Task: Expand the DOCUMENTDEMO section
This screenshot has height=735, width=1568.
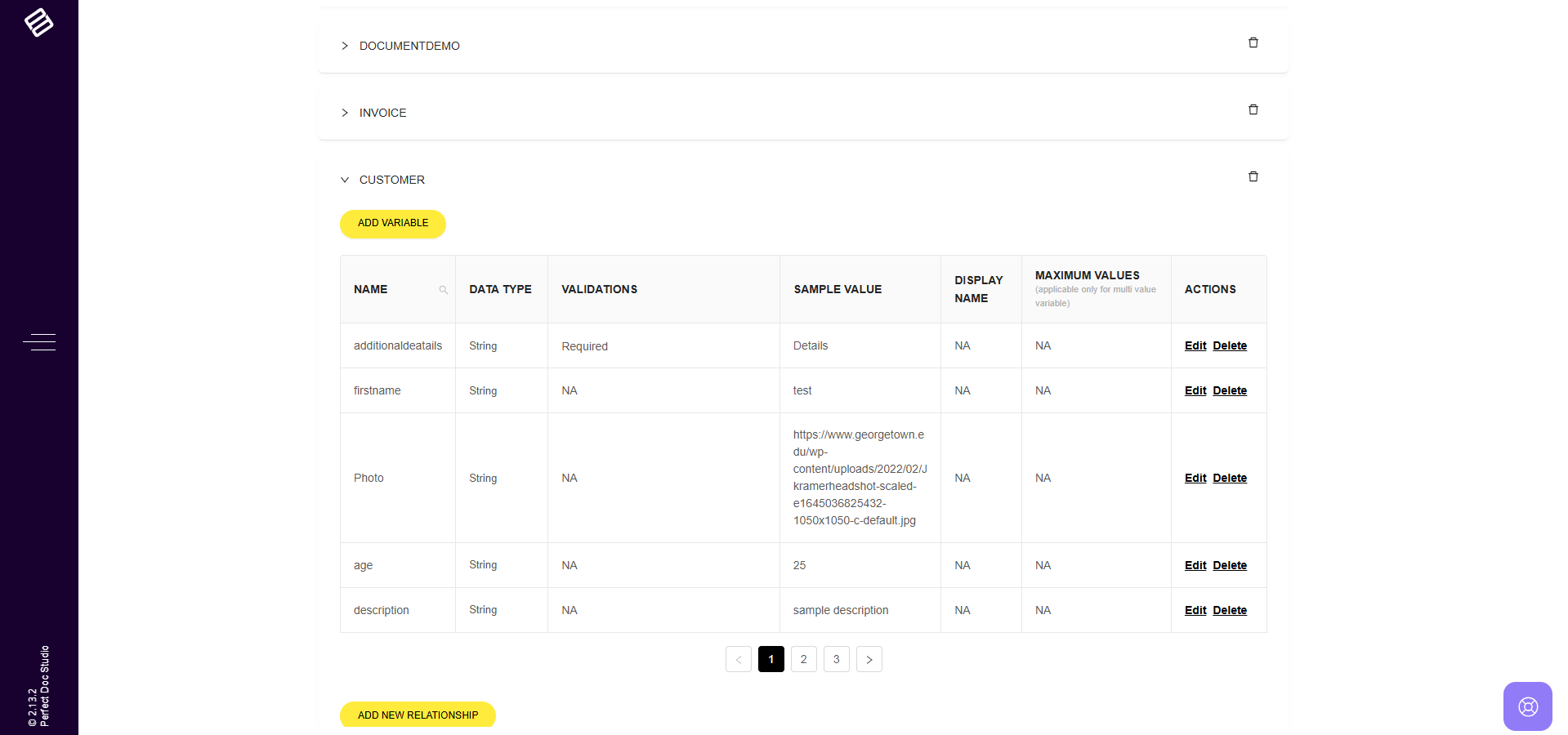Action: coord(345,46)
